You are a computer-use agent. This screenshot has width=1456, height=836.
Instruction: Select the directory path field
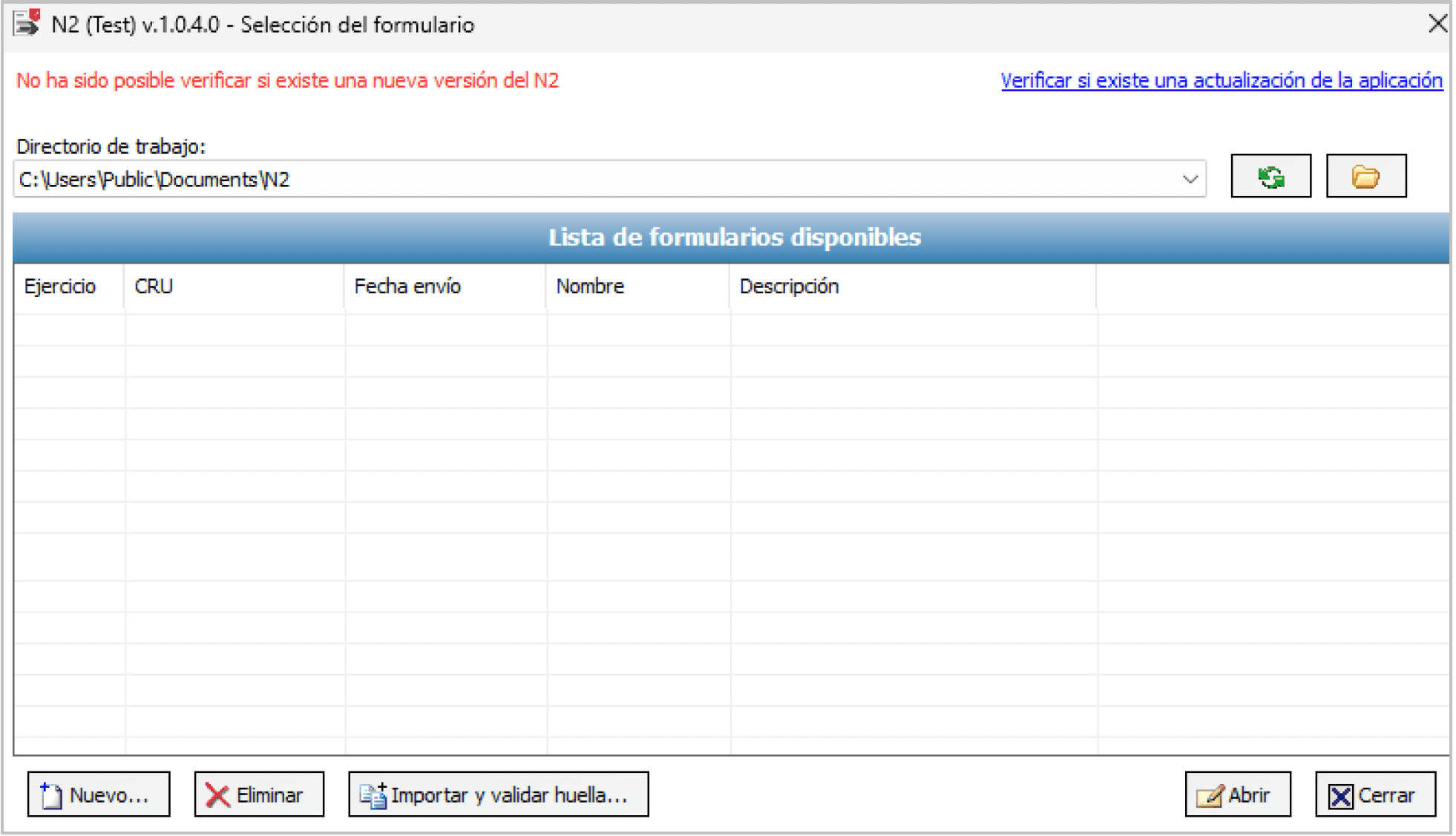pyautogui.click(x=519, y=178)
